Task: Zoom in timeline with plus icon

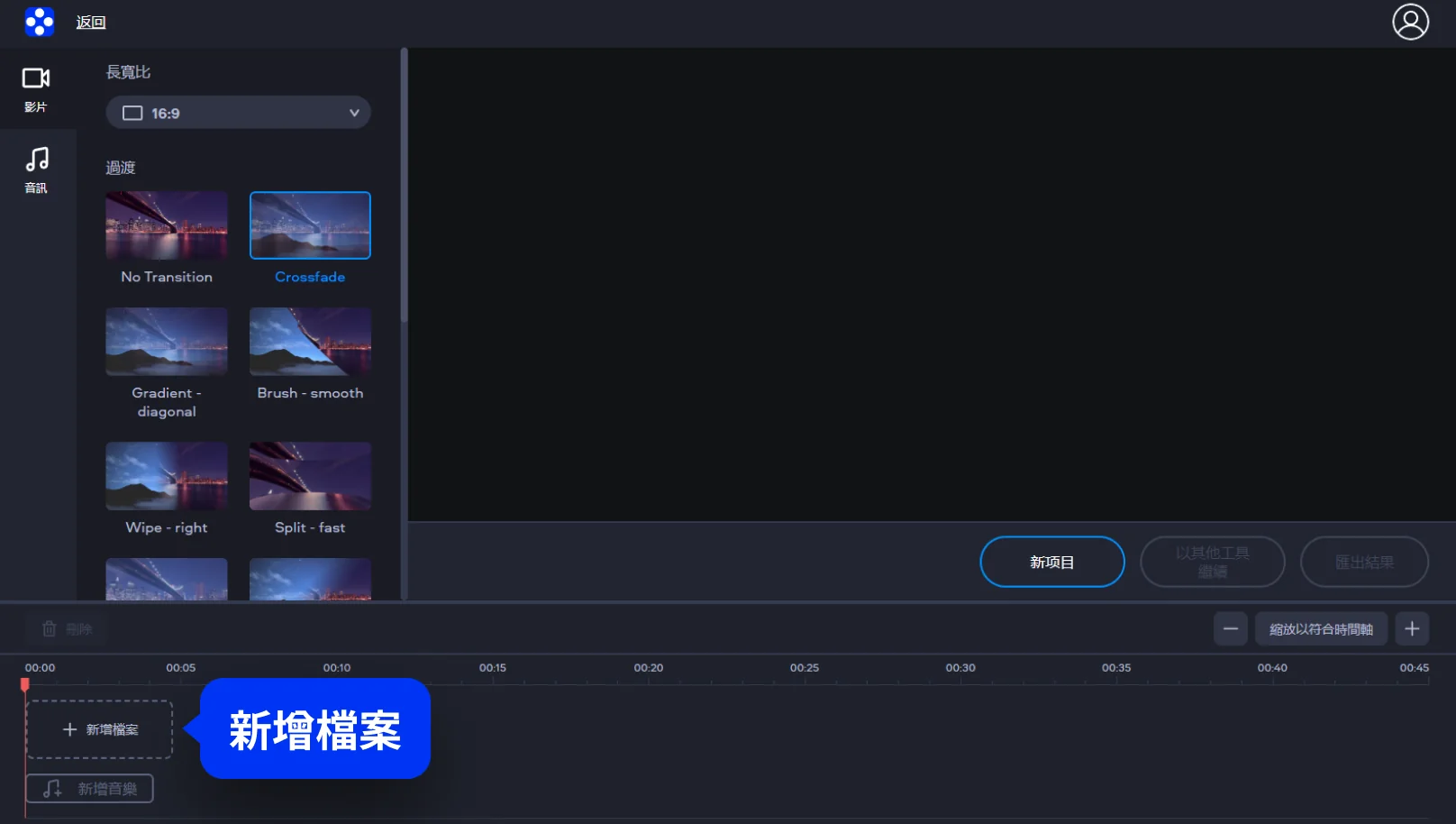Action: (1412, 628)
